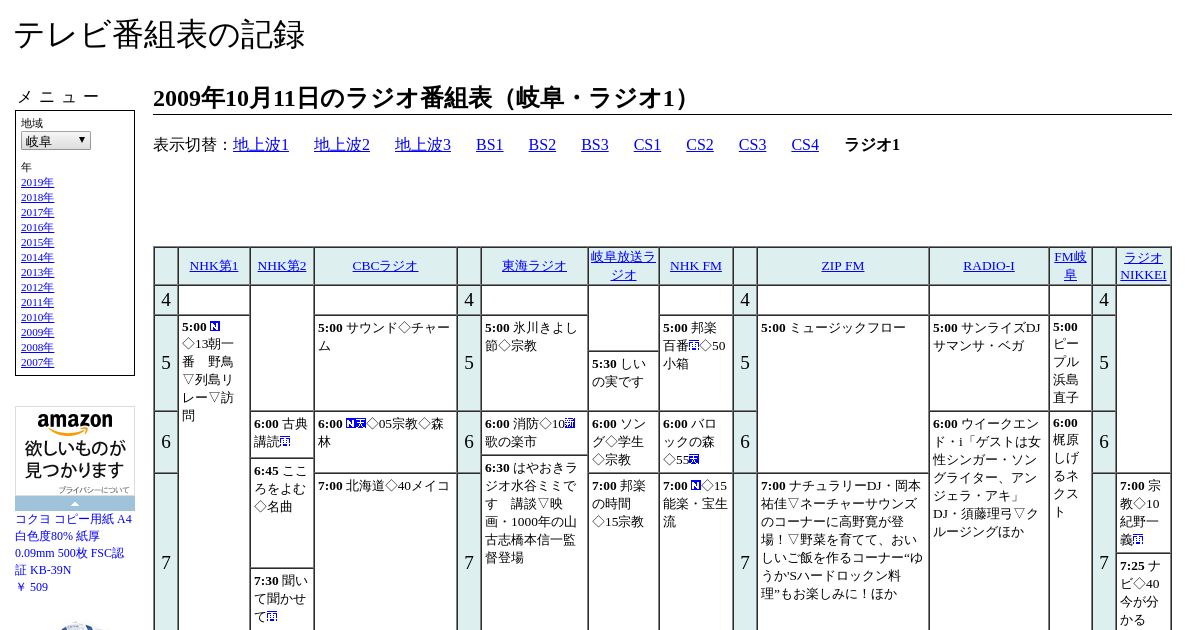The width and height of the screenshot is (1200, 630).
Task: Open the 2015年 archive link
Action: coord(37,242)
